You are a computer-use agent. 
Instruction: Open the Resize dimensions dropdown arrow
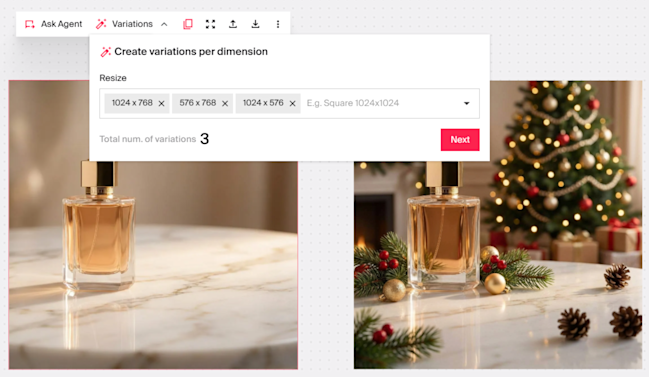[466, 103]
